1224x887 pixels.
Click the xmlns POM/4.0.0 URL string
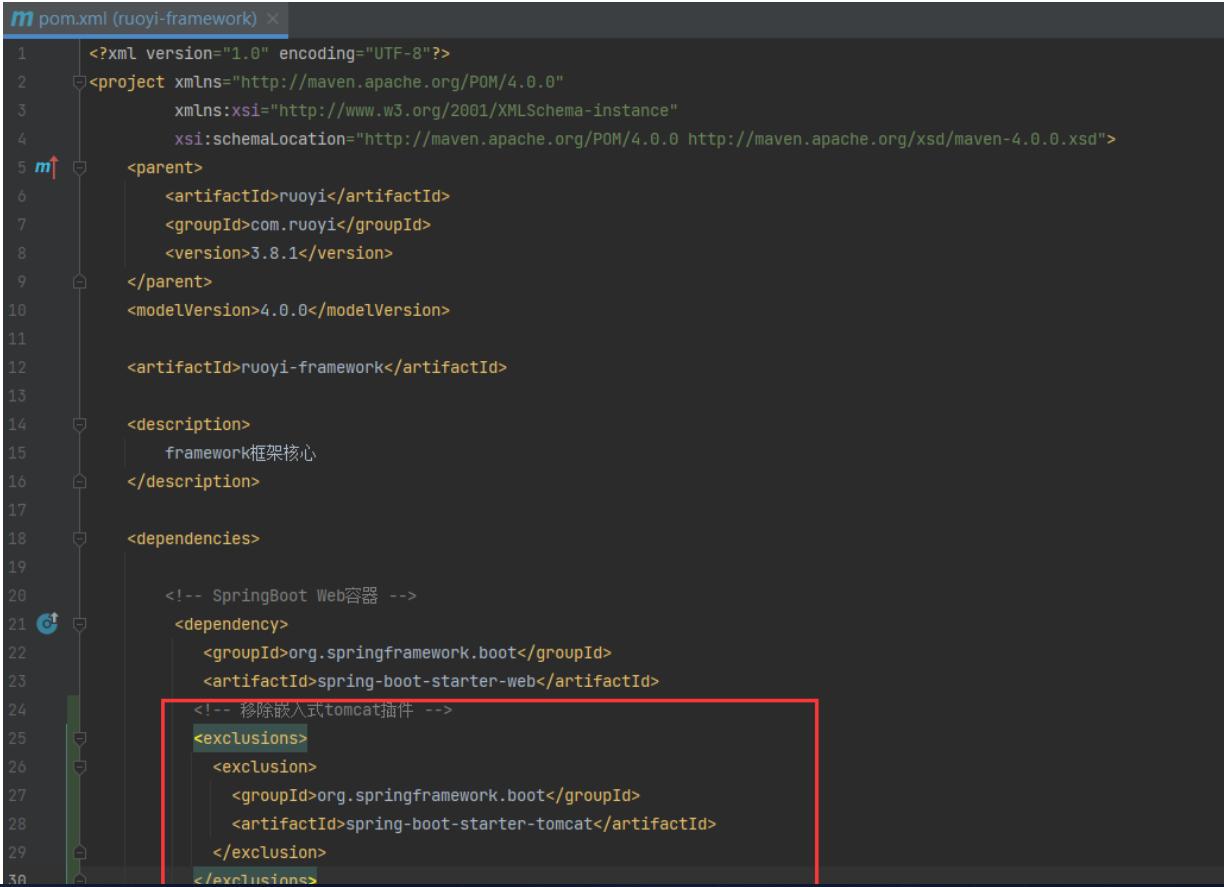tap(399, 82)
